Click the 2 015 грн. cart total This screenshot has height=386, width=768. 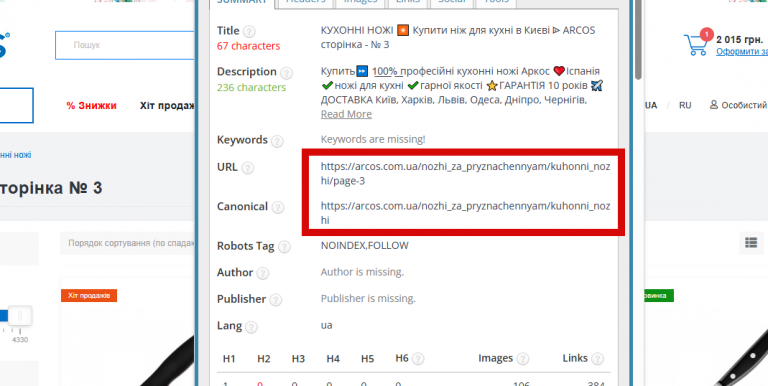click(x=740, y=40)
